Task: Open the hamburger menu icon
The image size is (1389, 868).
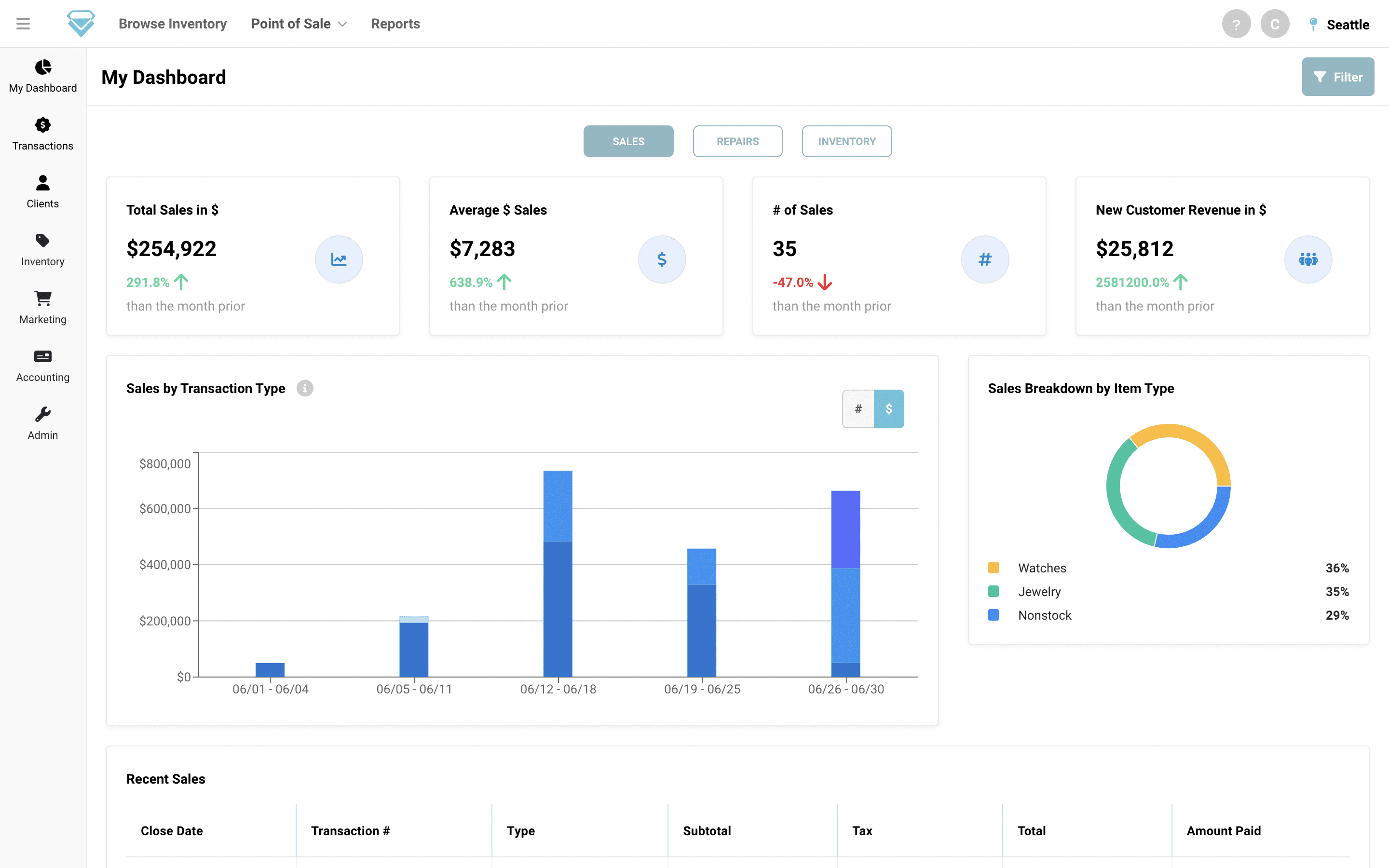Action: (x=23, y=24)
